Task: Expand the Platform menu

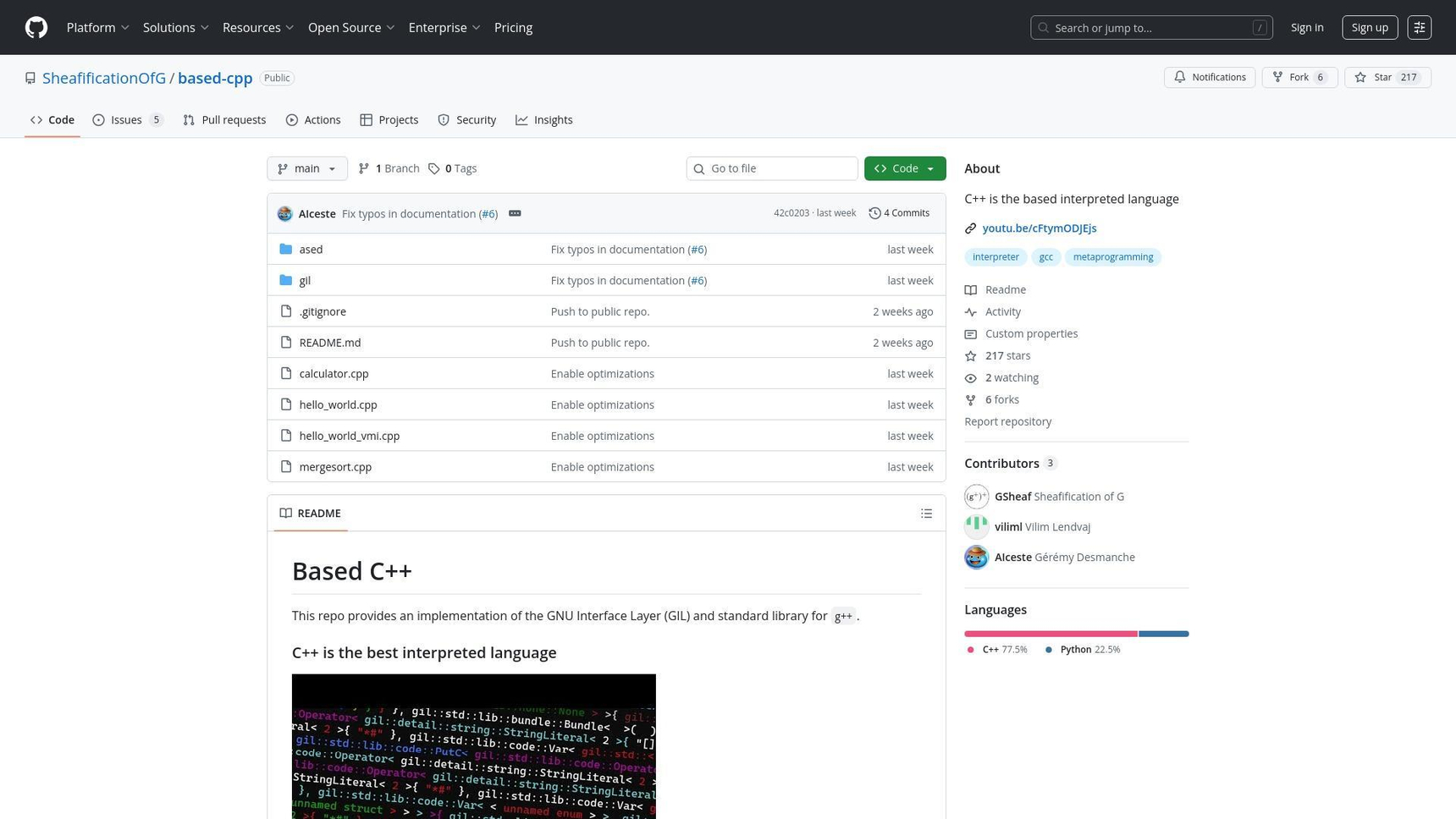Action: [x=98, y=28]
